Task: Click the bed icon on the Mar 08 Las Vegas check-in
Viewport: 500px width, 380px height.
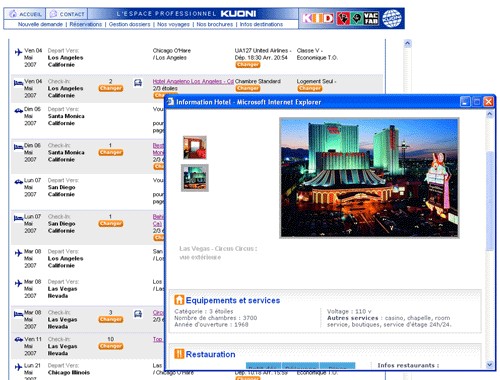Action: 18,314
